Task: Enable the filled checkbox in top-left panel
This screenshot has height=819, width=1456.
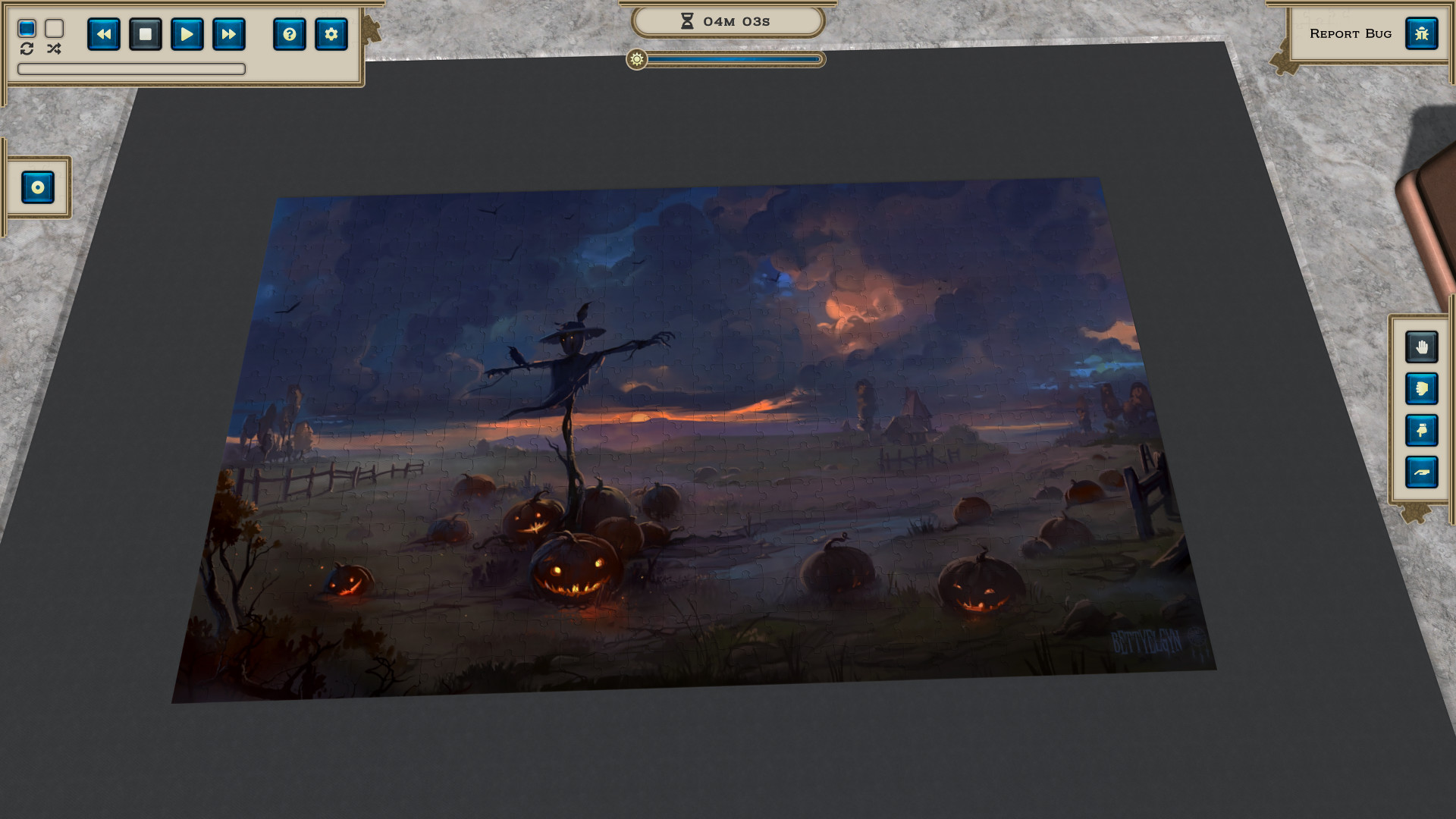Action: click(x=27, y=28)
